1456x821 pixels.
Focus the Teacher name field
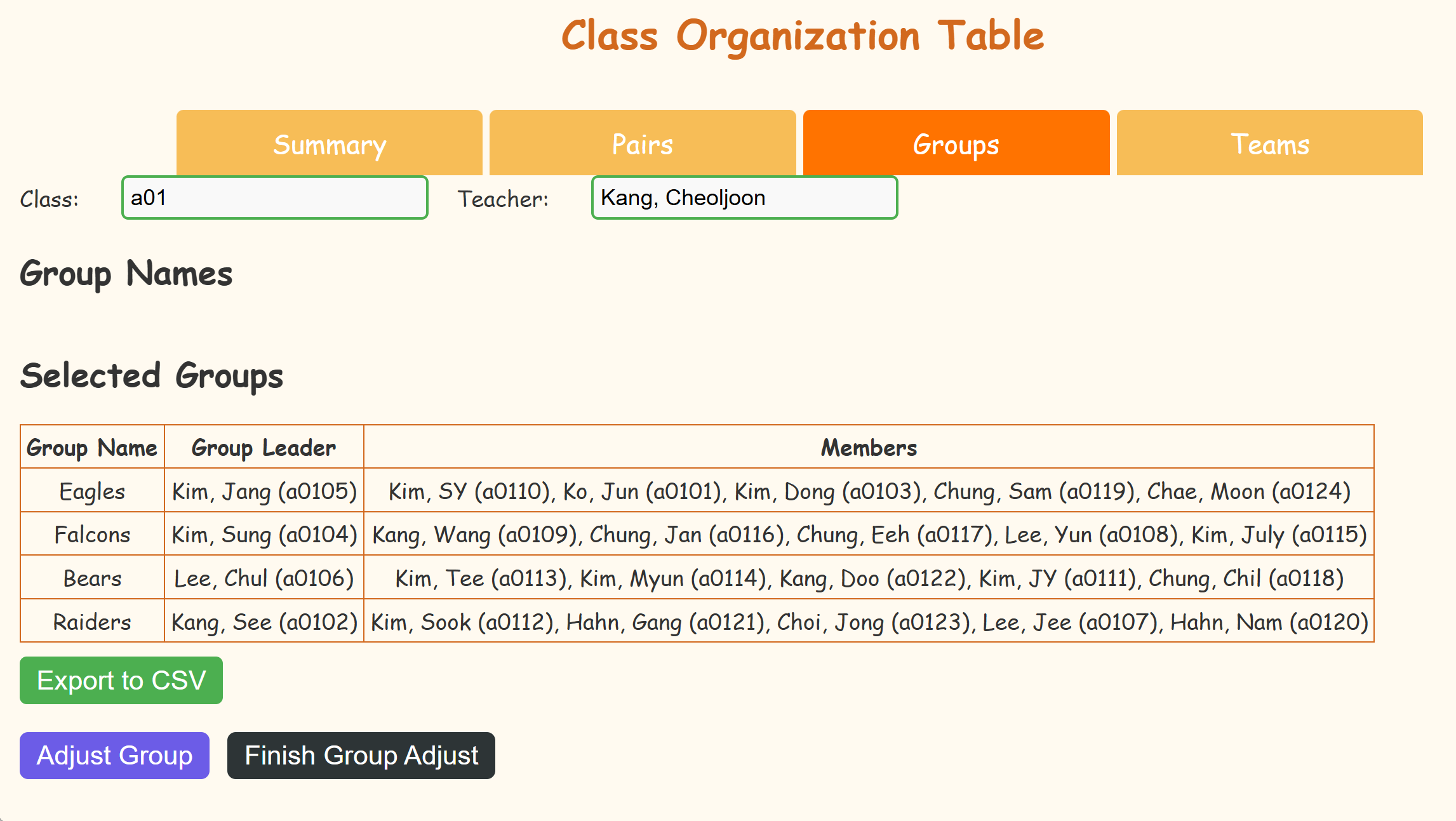(744, 198)
